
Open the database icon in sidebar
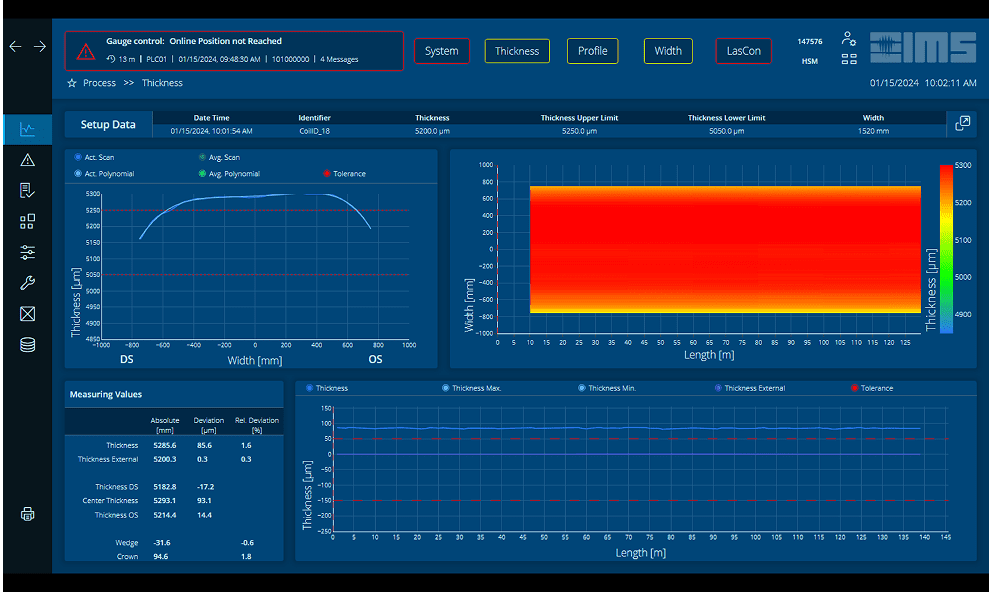pos(27,345)
